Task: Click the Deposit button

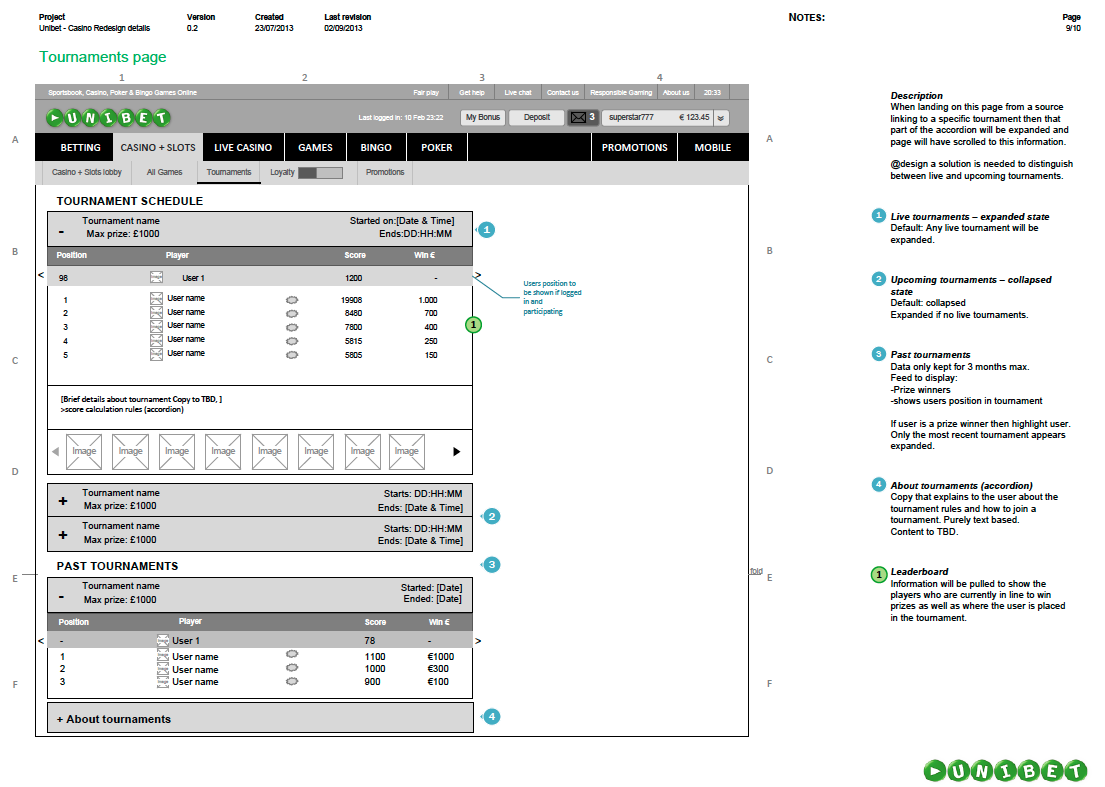Action: tap(537, 117)
